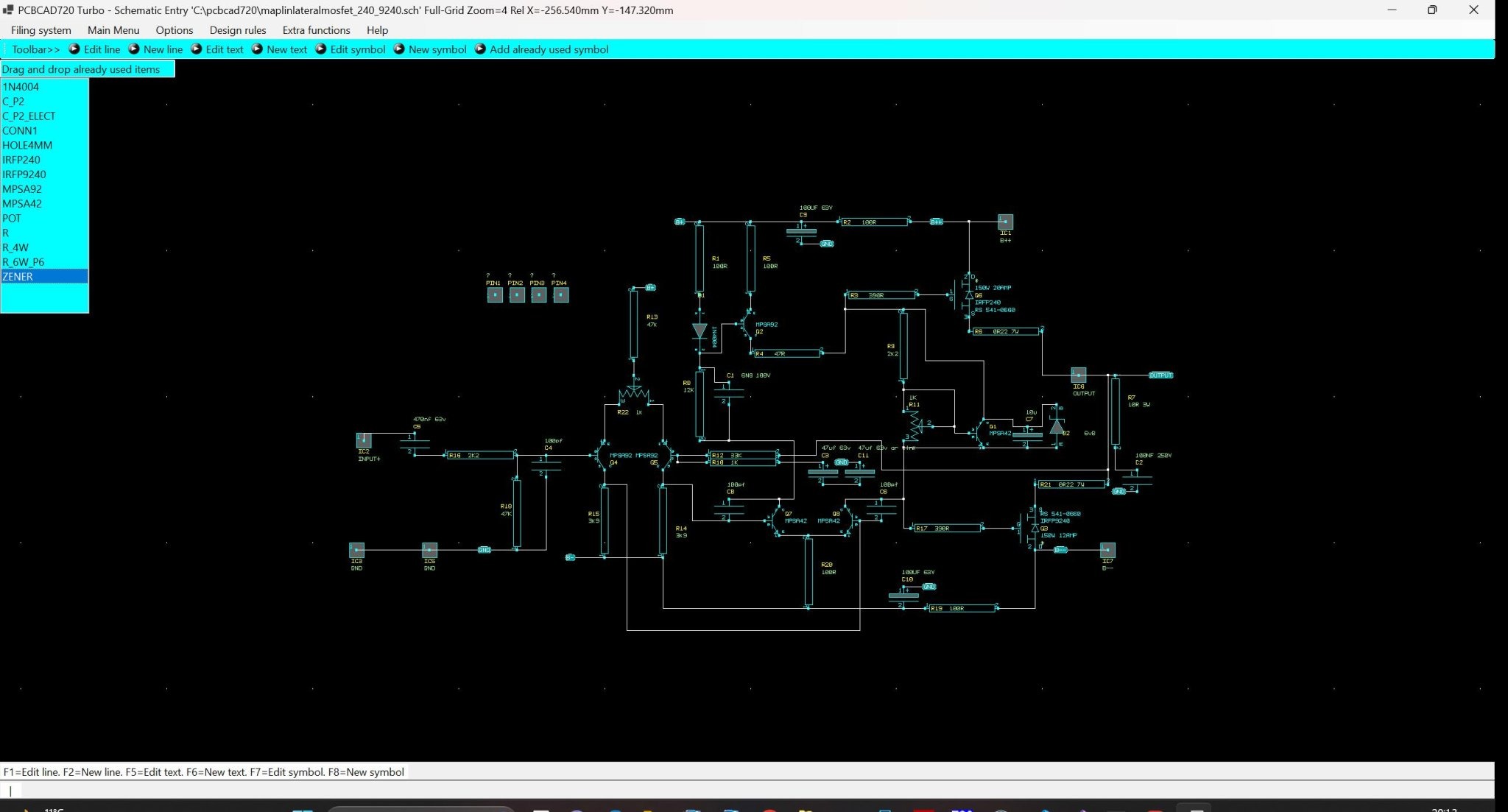Screen dimensions: 1508x812
Task: Pick IRFP240 from the used items list
Action: [x=44, y=160]
